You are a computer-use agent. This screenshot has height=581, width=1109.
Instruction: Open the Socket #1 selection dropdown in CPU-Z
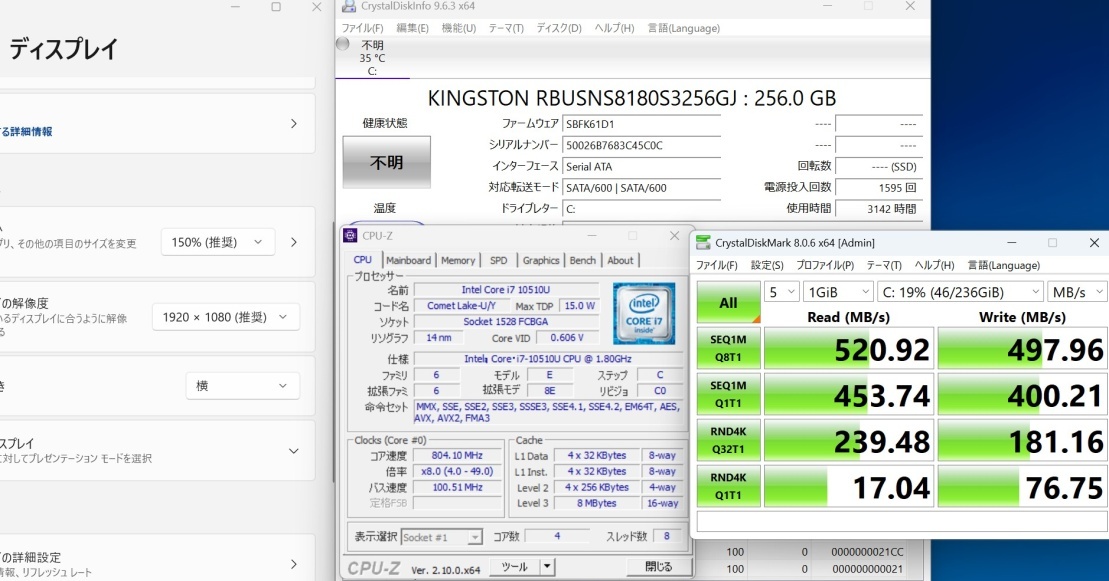442,537
